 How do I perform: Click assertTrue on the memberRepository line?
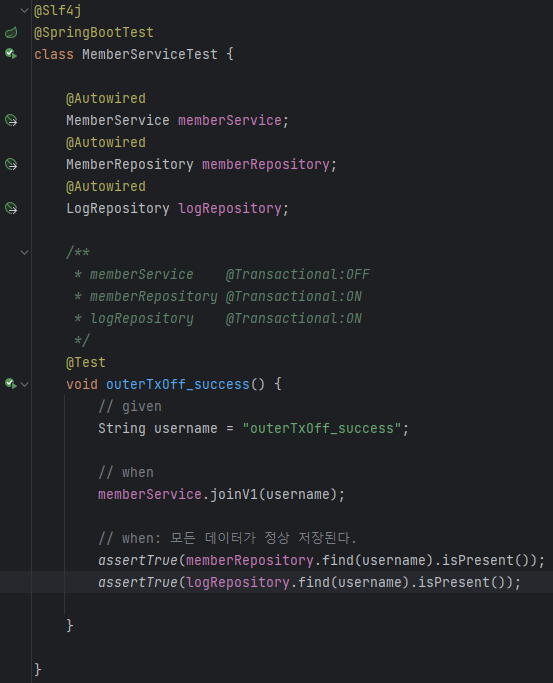click(x=138, y=560)
